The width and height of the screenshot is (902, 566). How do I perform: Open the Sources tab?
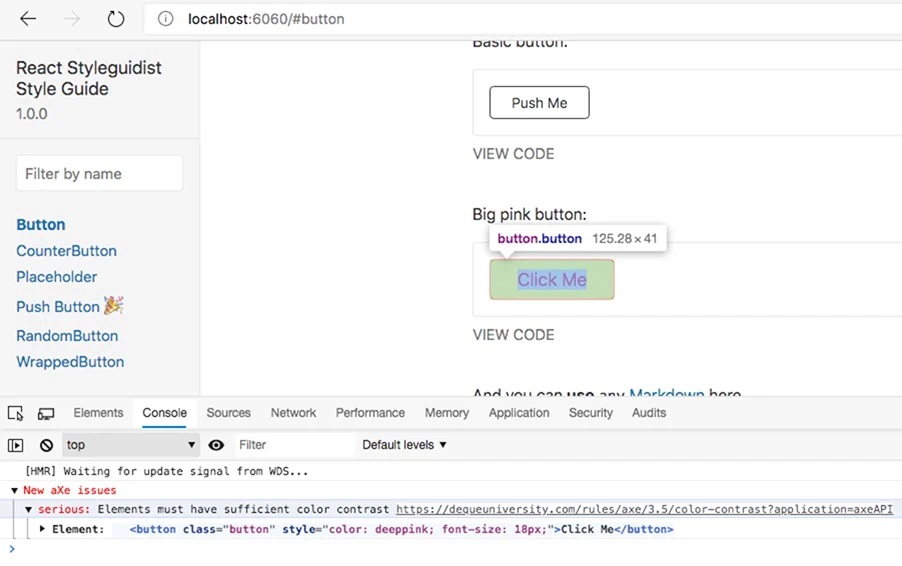228,412
